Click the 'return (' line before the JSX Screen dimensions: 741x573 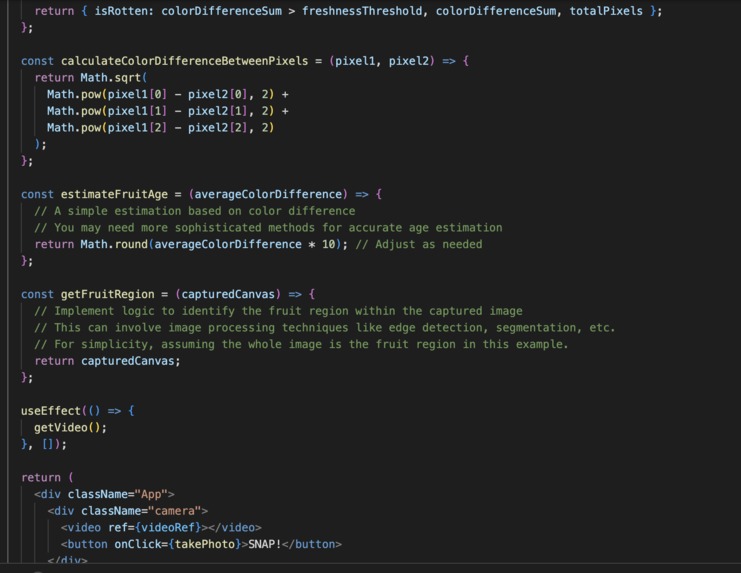(x=47, y=478)
